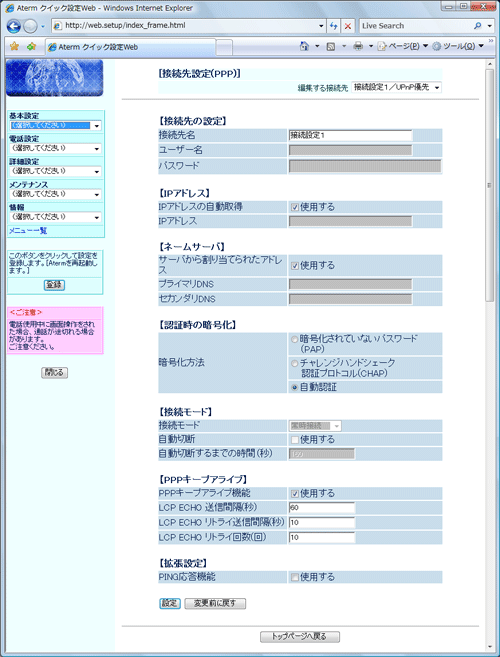Click the プライマリDNS field
Viewport: 500px width, 657px height.
pos(351,284)
